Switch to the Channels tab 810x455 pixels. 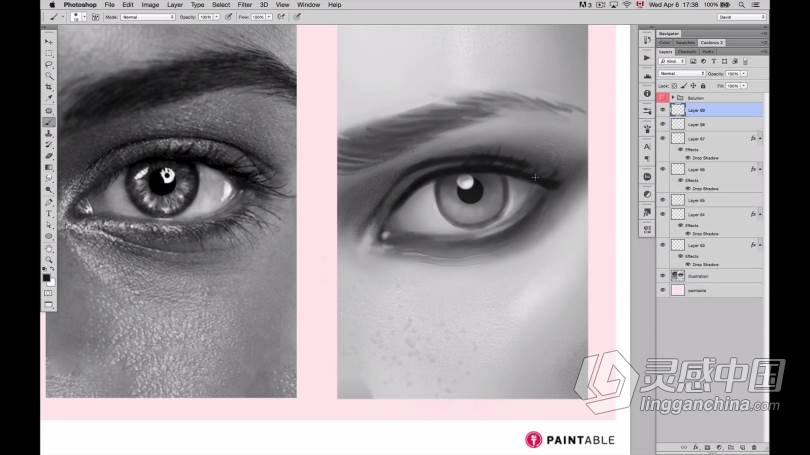click(x=686, y=51)
